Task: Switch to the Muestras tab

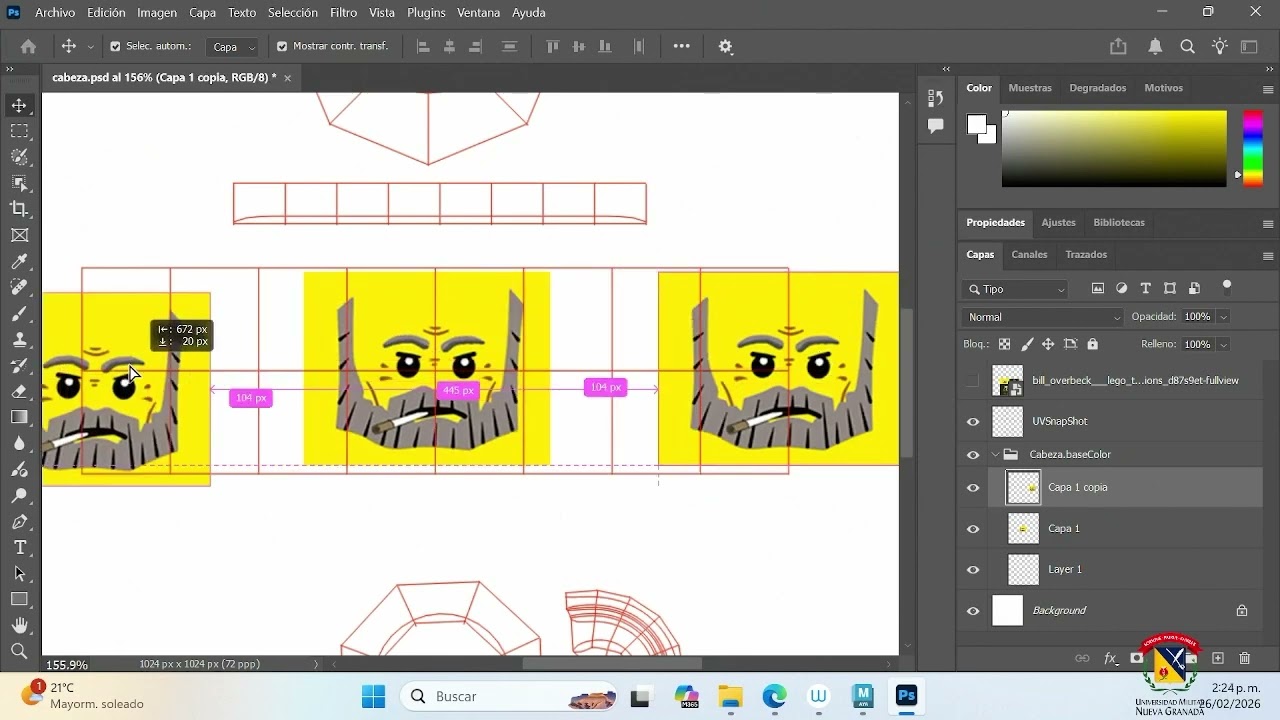Action: 1030,88
